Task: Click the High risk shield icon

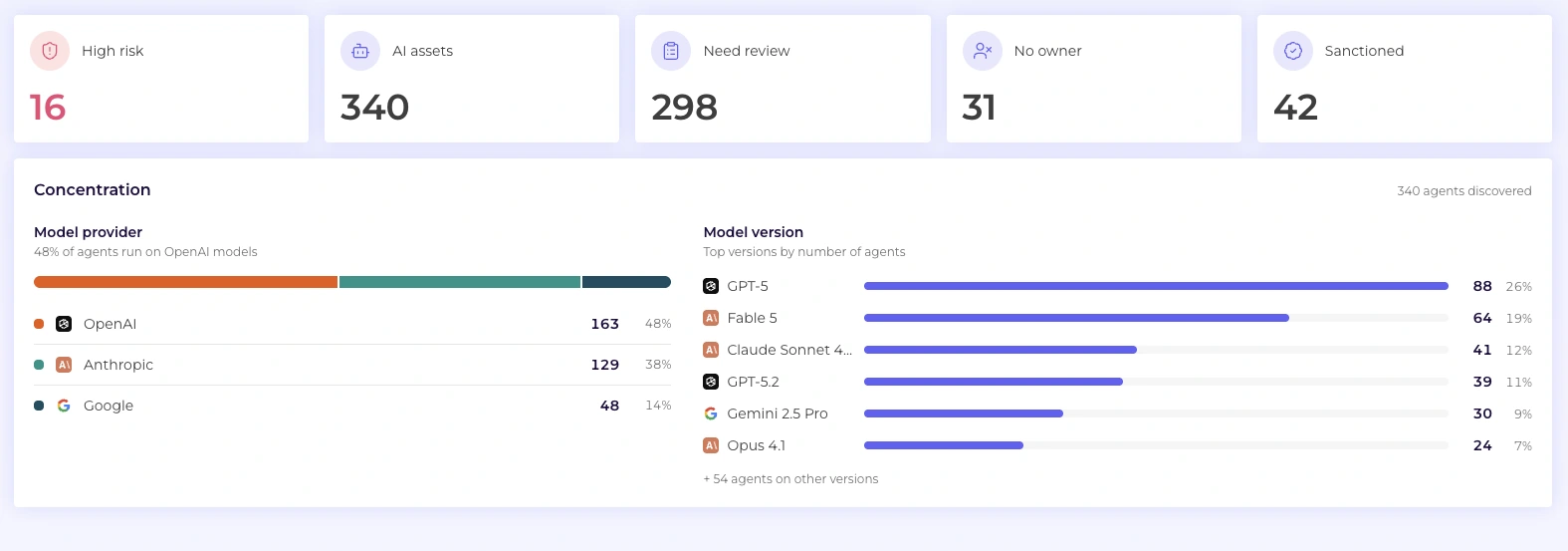Action: tap(50, 51)
